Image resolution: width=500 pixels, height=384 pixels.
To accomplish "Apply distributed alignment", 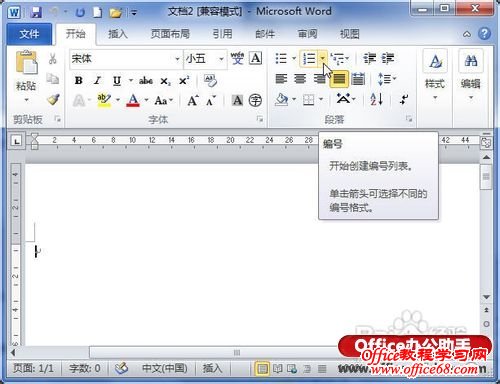I will [x=358, y=79].
